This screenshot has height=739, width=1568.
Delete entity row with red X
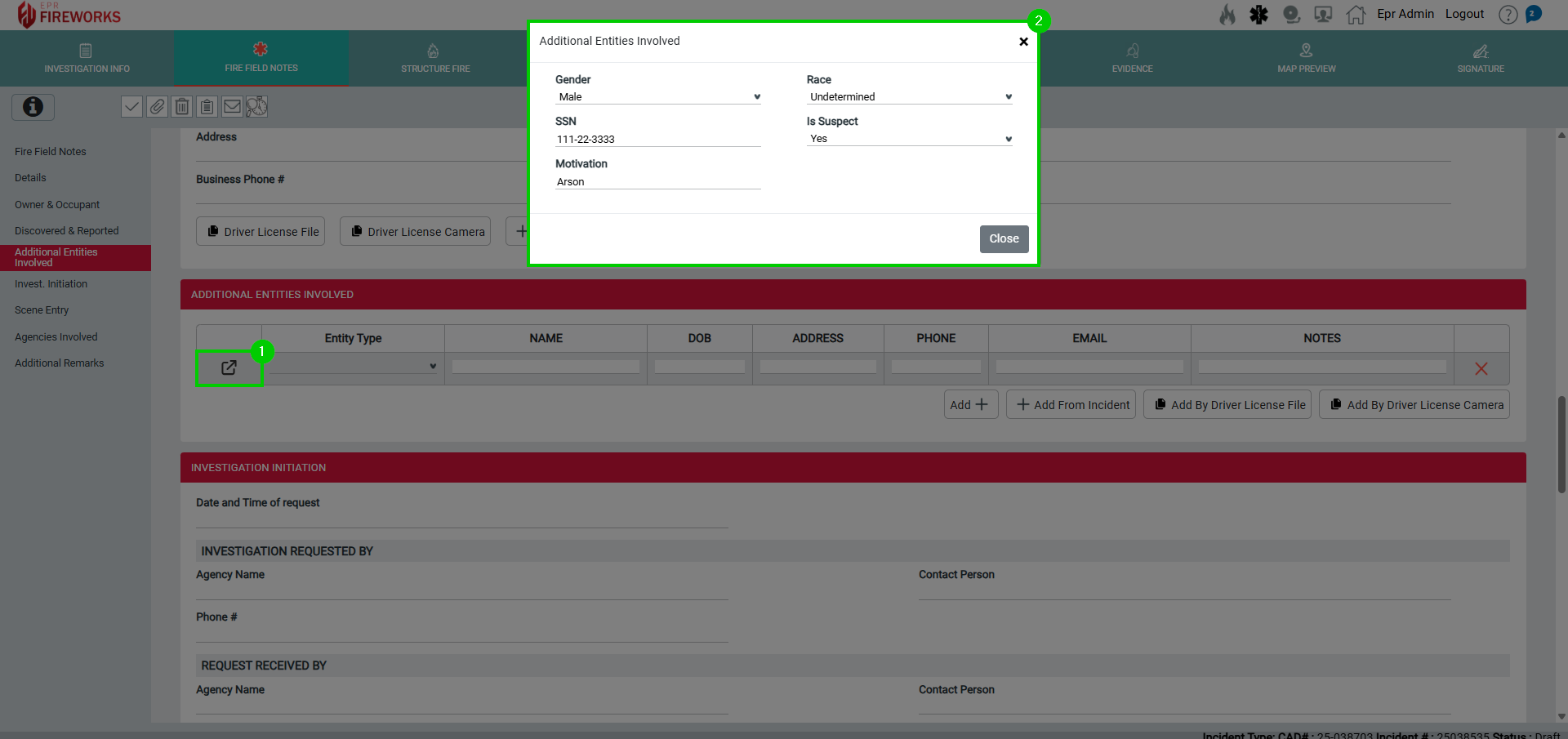[1481, 368]
